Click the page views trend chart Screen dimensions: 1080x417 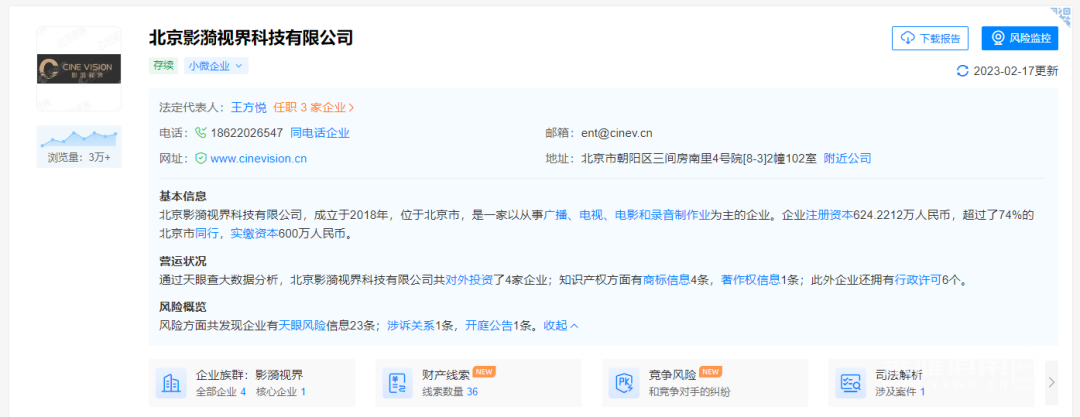pos(78,138)
